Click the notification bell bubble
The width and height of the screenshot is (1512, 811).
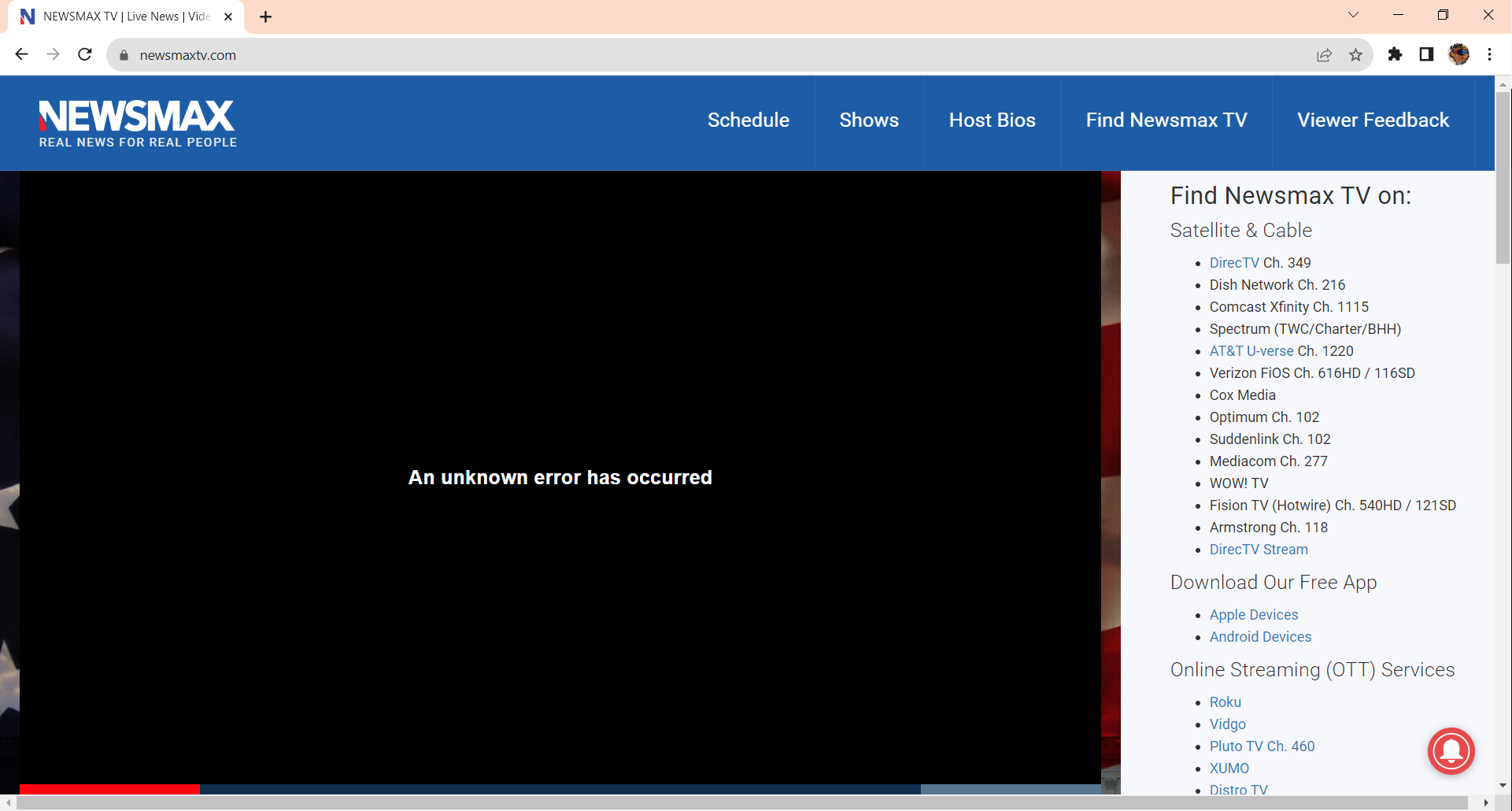click(1451, 751)
